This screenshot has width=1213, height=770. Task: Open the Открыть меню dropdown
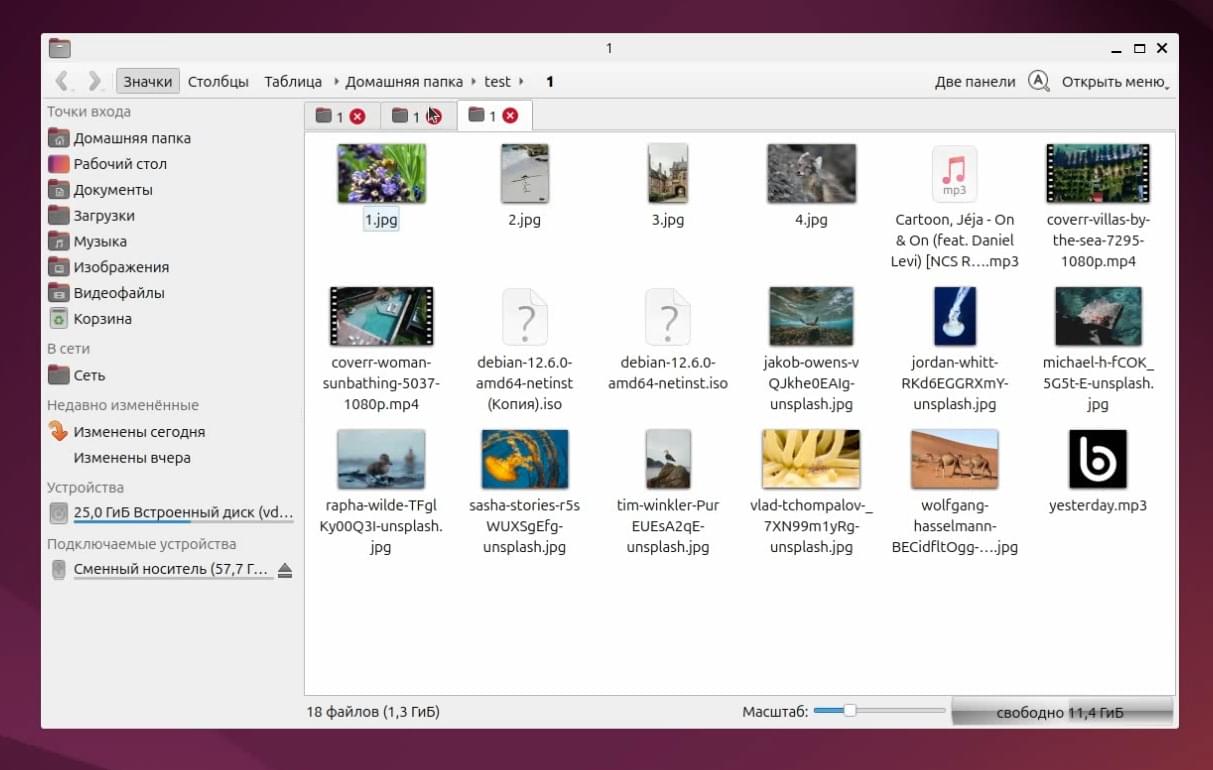1115,82
